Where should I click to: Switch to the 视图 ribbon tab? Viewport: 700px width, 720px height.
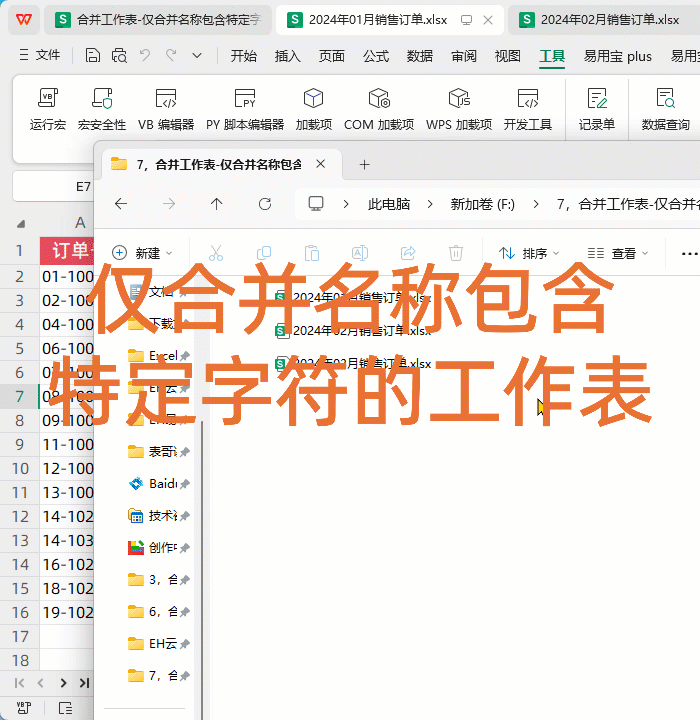[508, 56]
